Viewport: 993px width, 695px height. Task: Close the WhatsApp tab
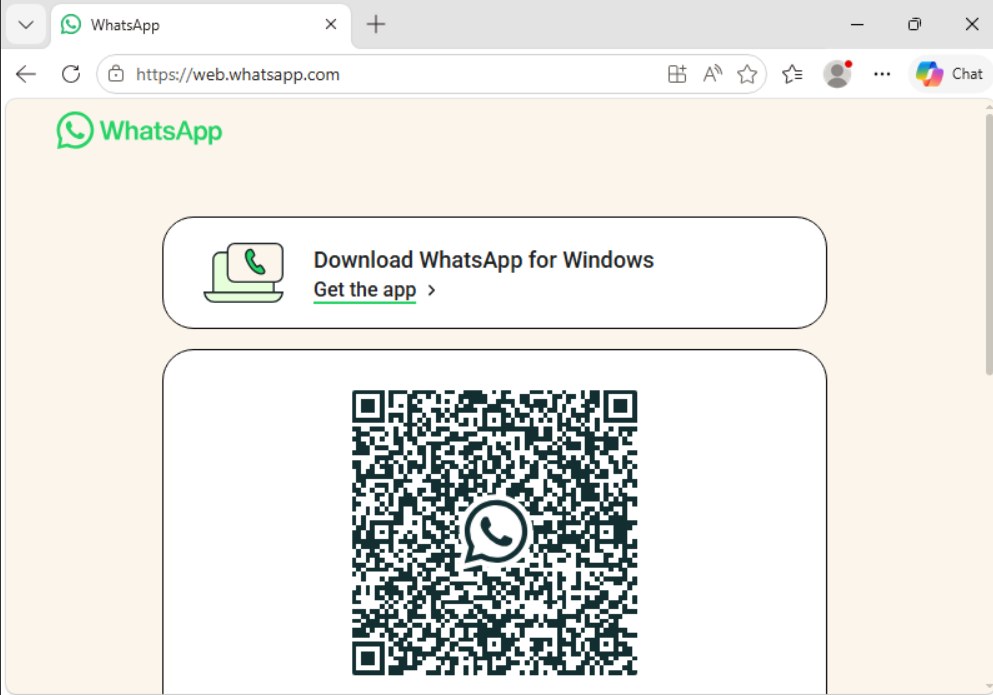[331, 25]
